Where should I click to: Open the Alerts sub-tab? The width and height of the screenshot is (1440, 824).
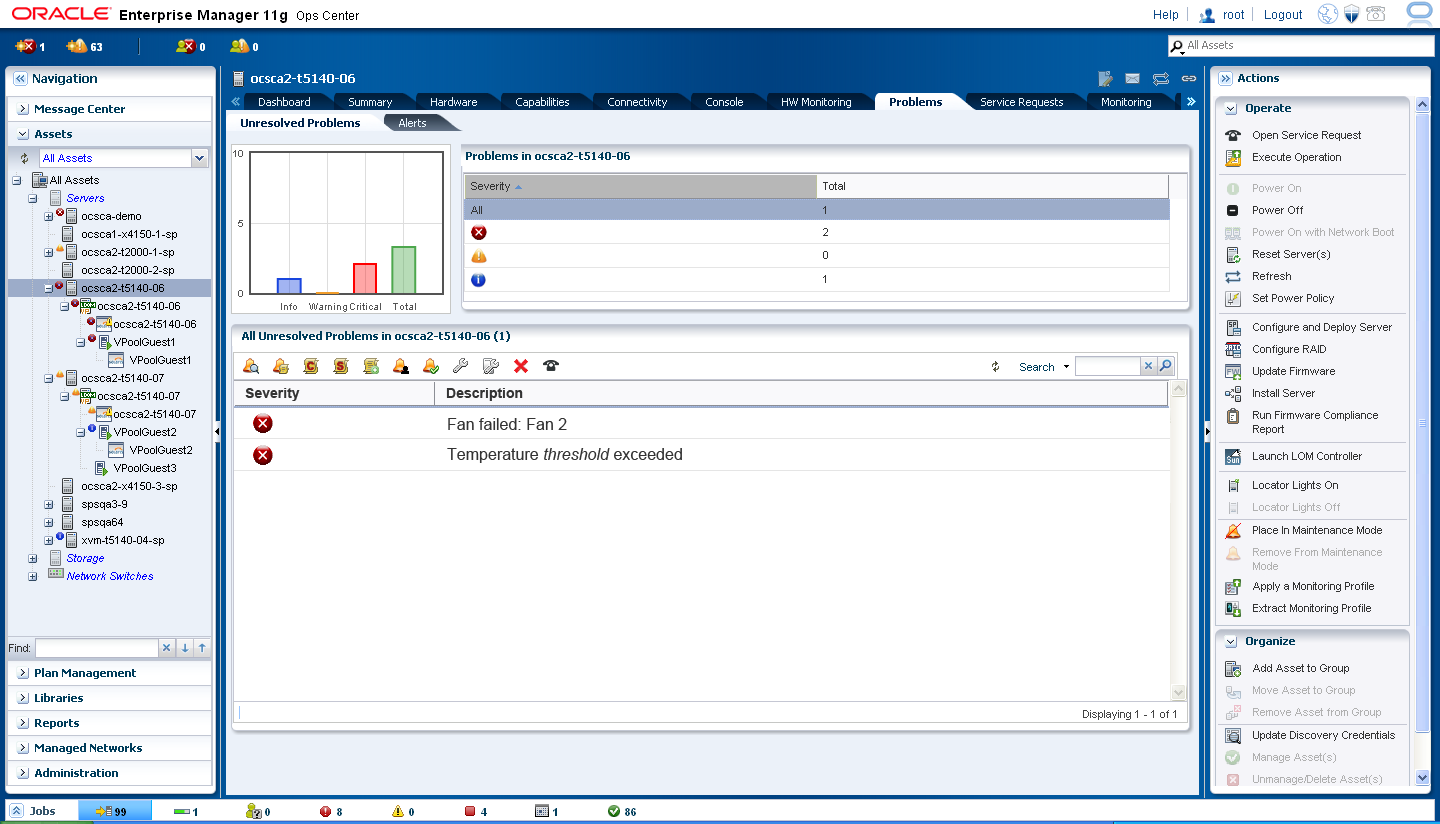(412, 123)
